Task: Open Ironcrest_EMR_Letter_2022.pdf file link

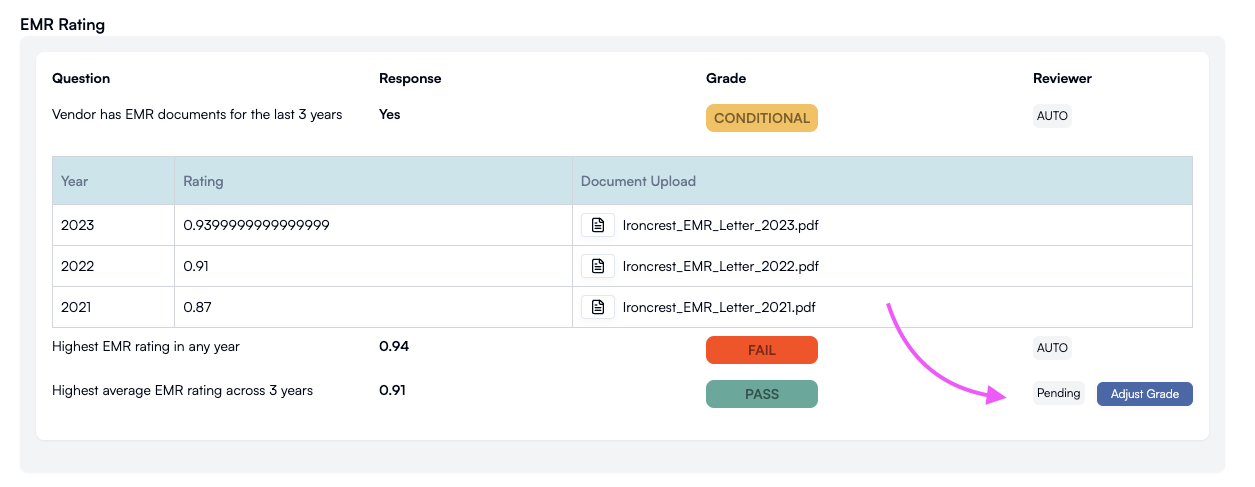Action: [x=720, y=266]
